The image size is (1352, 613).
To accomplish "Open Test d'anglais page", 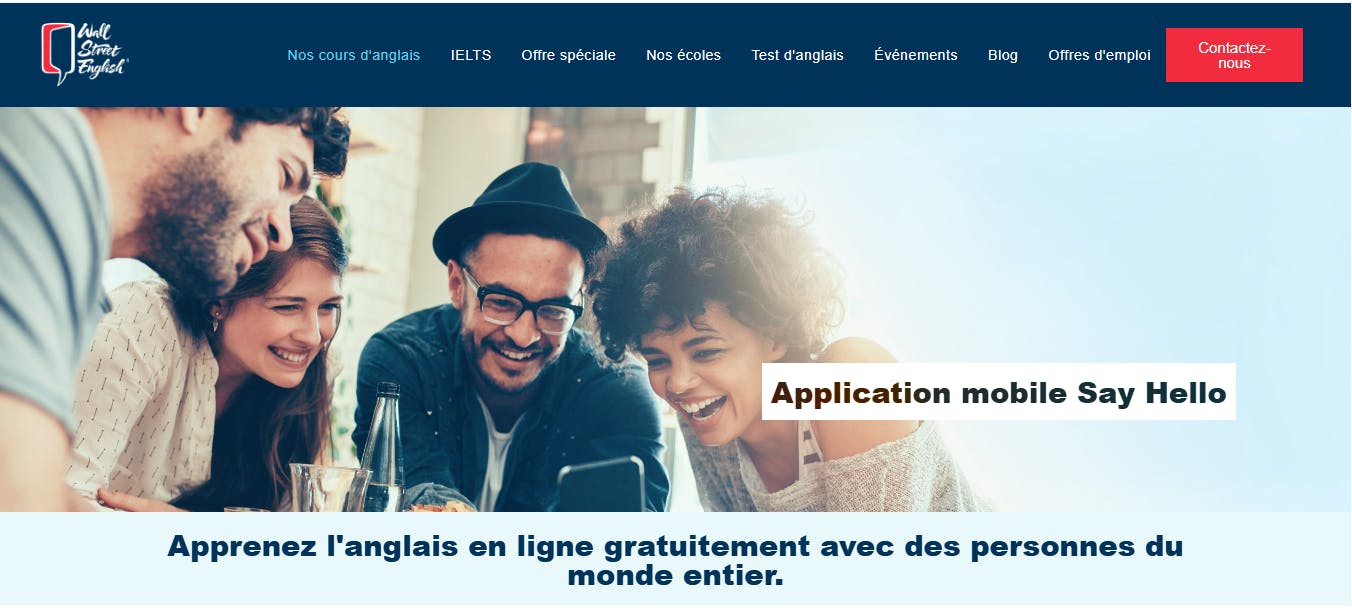I will tap(798, 55).
